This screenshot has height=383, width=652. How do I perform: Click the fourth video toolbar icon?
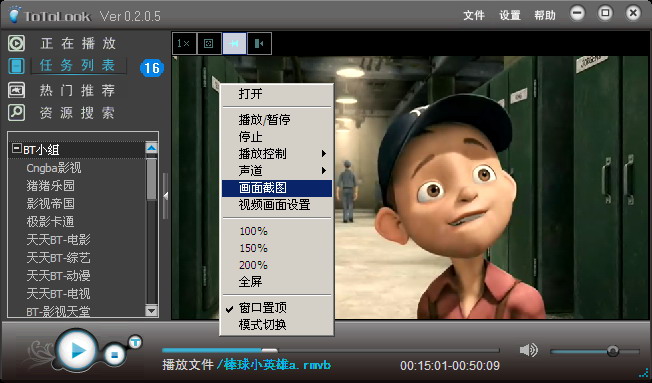click(x=259, y=43)
